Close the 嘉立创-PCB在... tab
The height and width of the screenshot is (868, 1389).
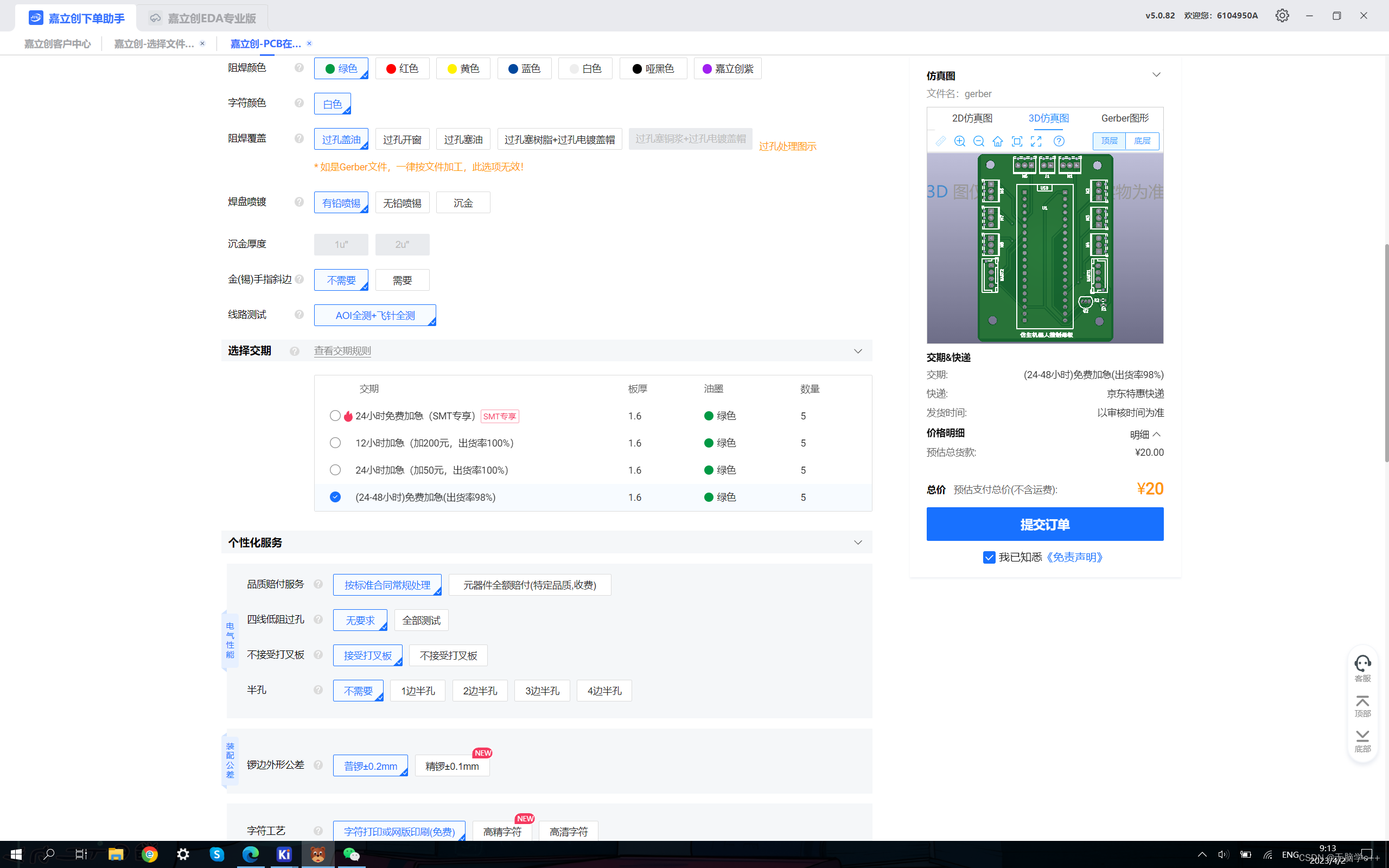(309, 43)
